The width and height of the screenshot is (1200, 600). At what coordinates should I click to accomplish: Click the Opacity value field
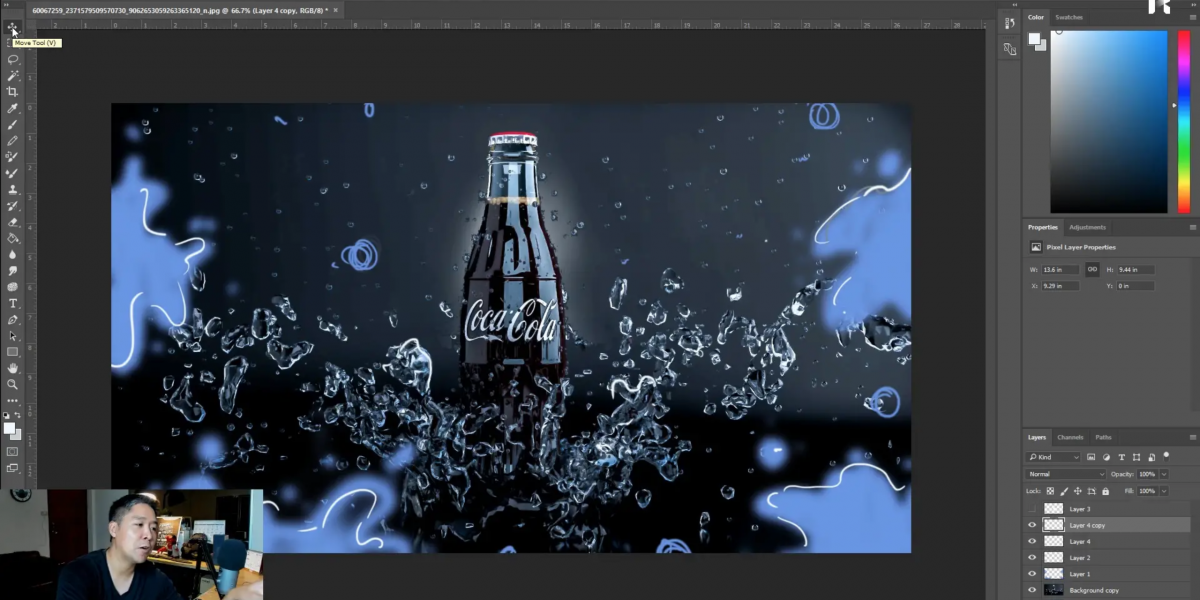(1147, 474)
